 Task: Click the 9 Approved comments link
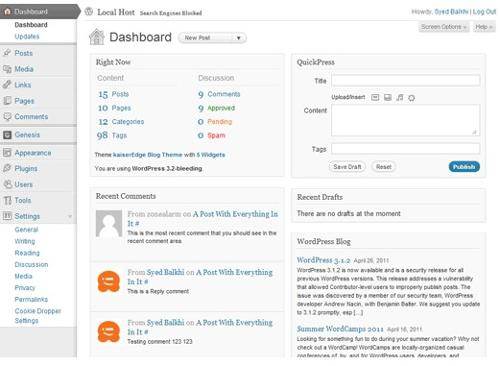click(217, 108)
